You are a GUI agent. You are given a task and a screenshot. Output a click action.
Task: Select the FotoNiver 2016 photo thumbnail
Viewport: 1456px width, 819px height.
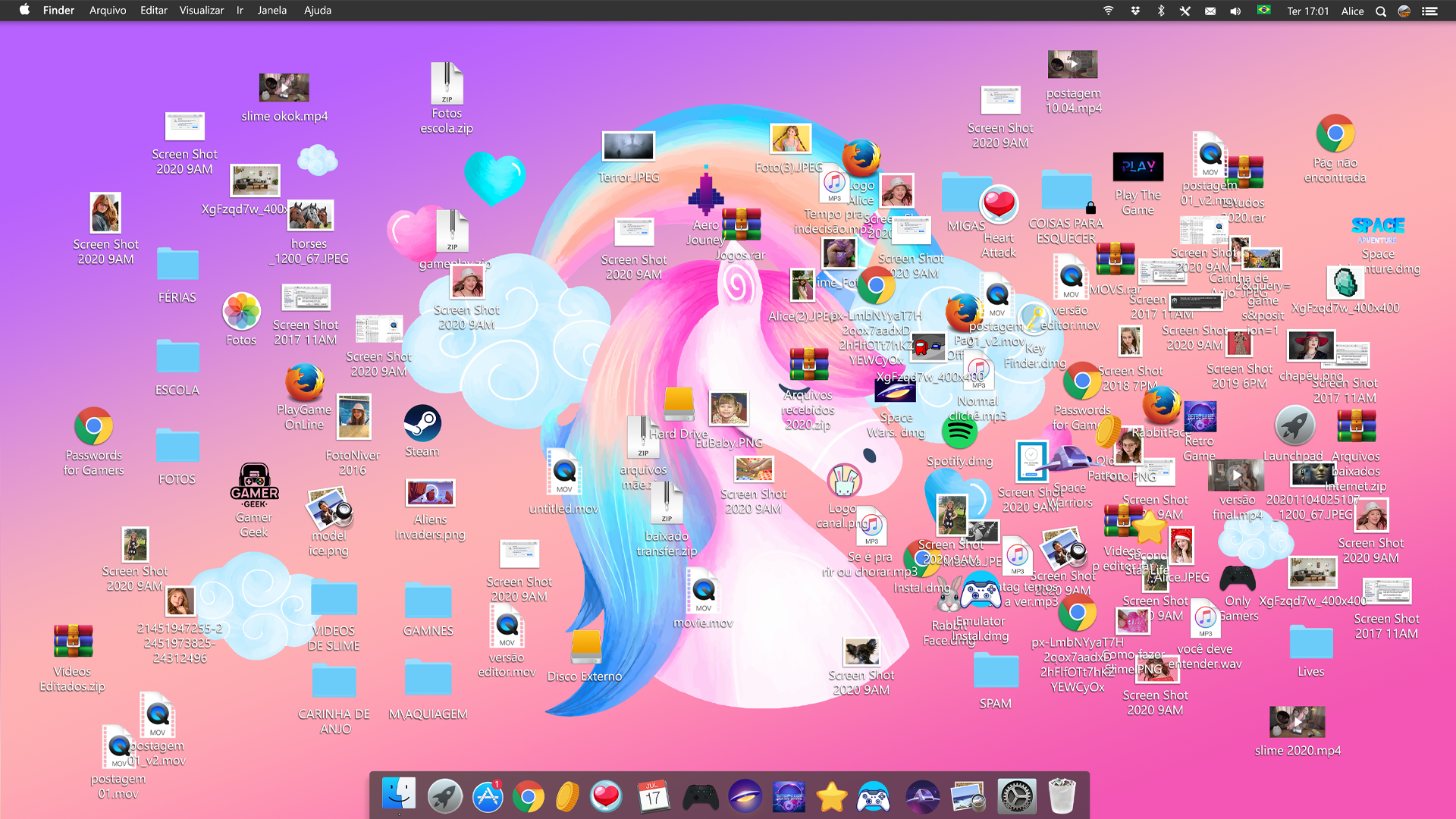[x=353, y=417]
